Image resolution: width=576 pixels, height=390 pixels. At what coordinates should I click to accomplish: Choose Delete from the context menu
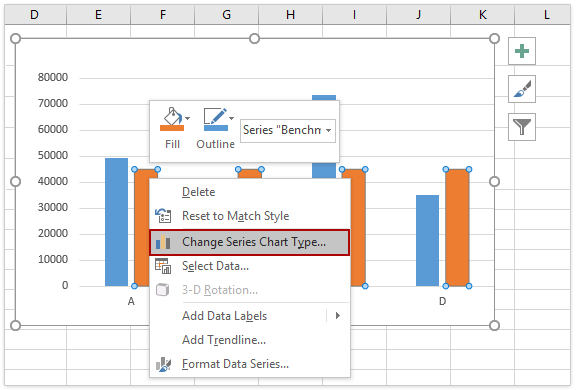[198, 192]
